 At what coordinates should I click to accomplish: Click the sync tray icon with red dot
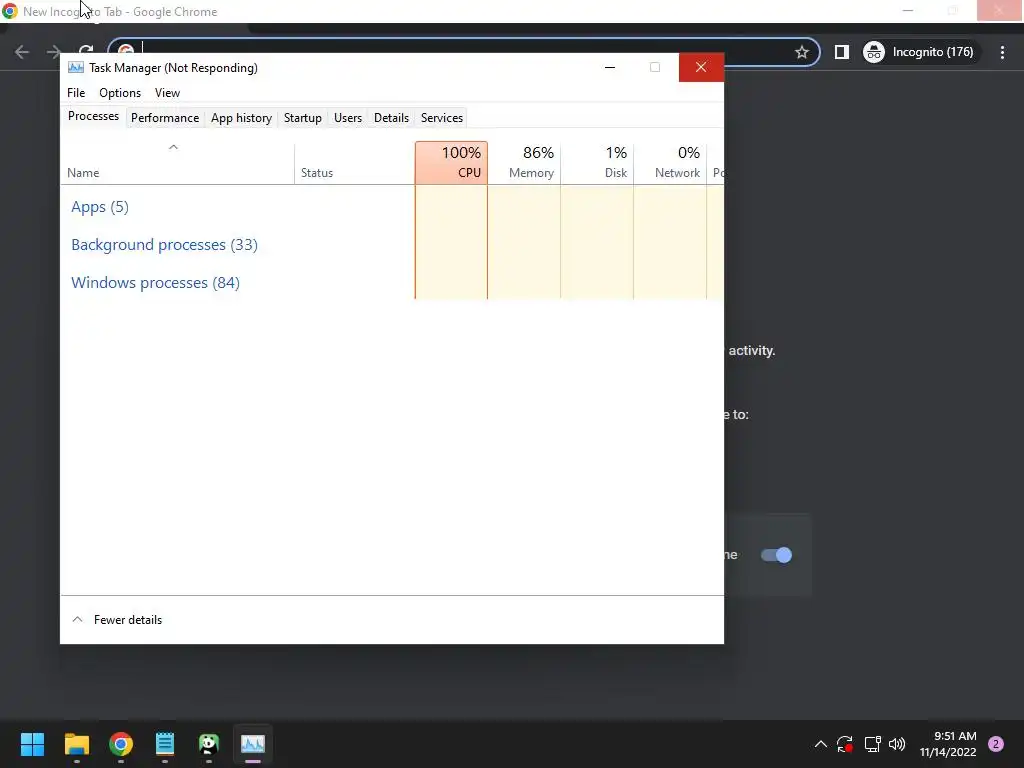point(845,744)
